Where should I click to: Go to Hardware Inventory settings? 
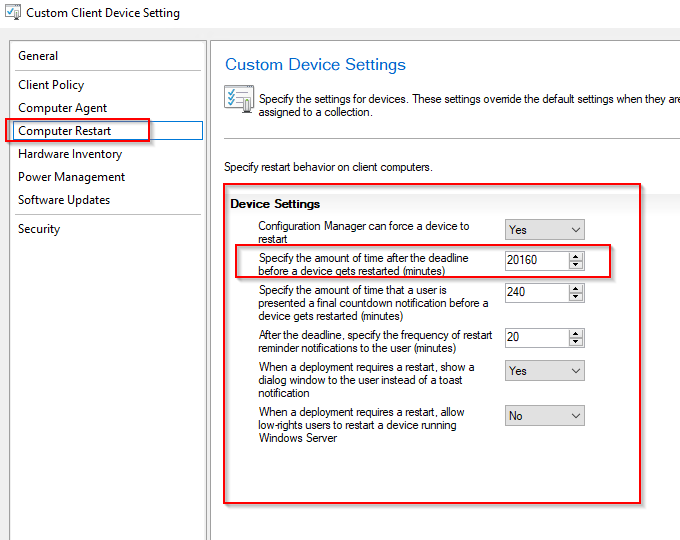tap(70, 154)
